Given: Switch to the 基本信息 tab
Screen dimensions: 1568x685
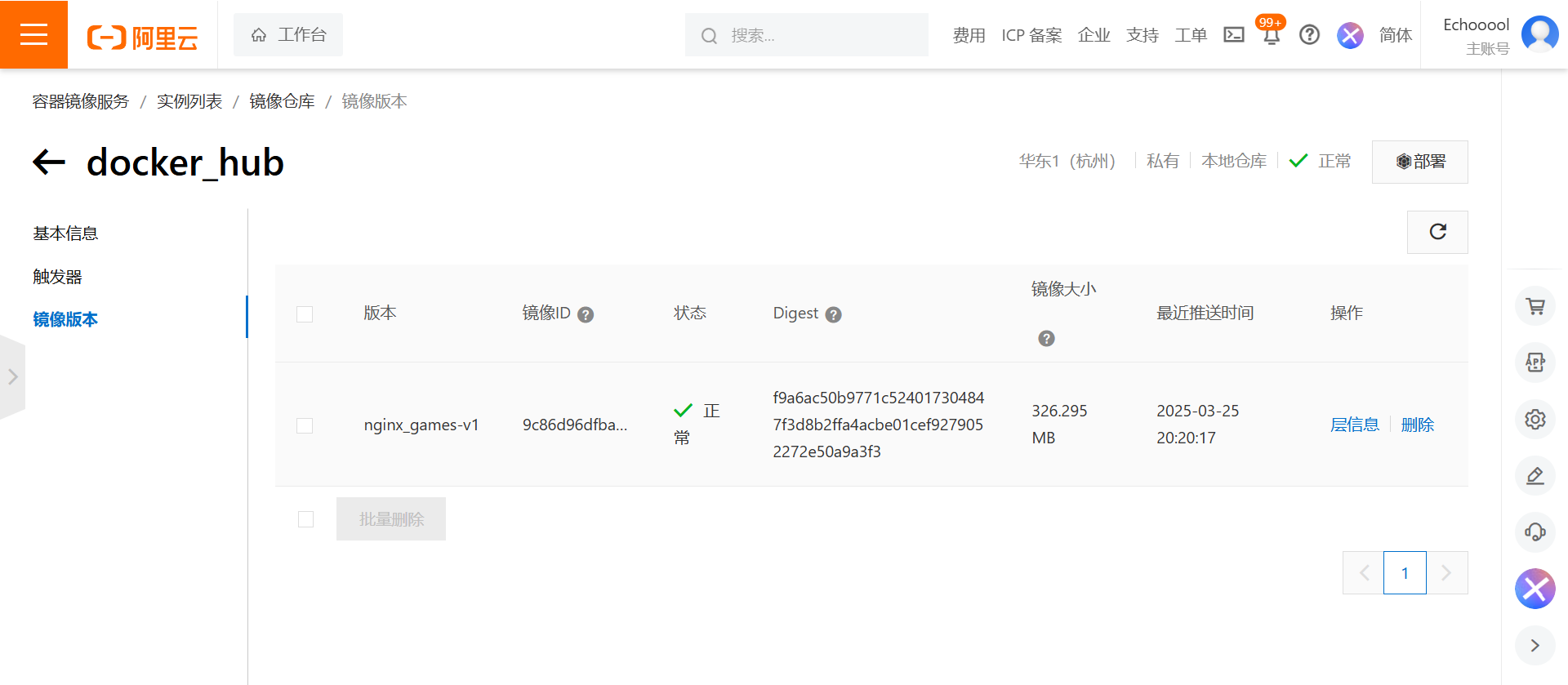Looking at the screenshot, I should pyautogui.click(x=65, y=234).
